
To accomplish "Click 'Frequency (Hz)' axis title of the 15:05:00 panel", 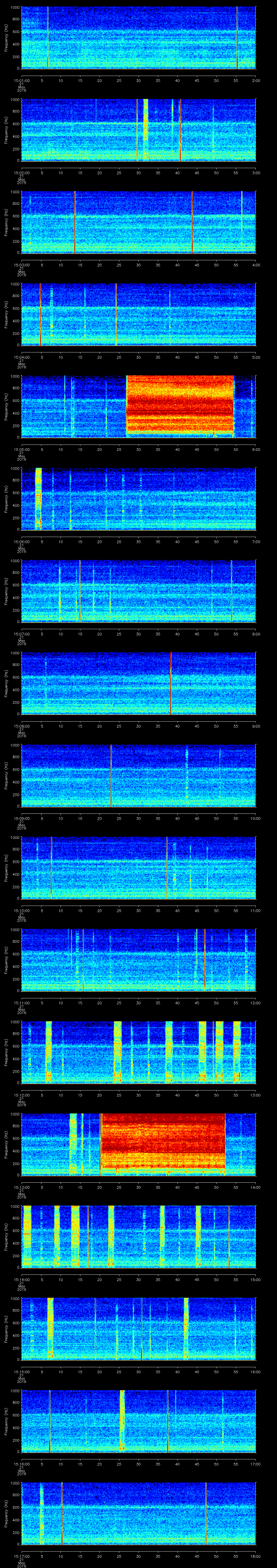I will click(6, 407).
